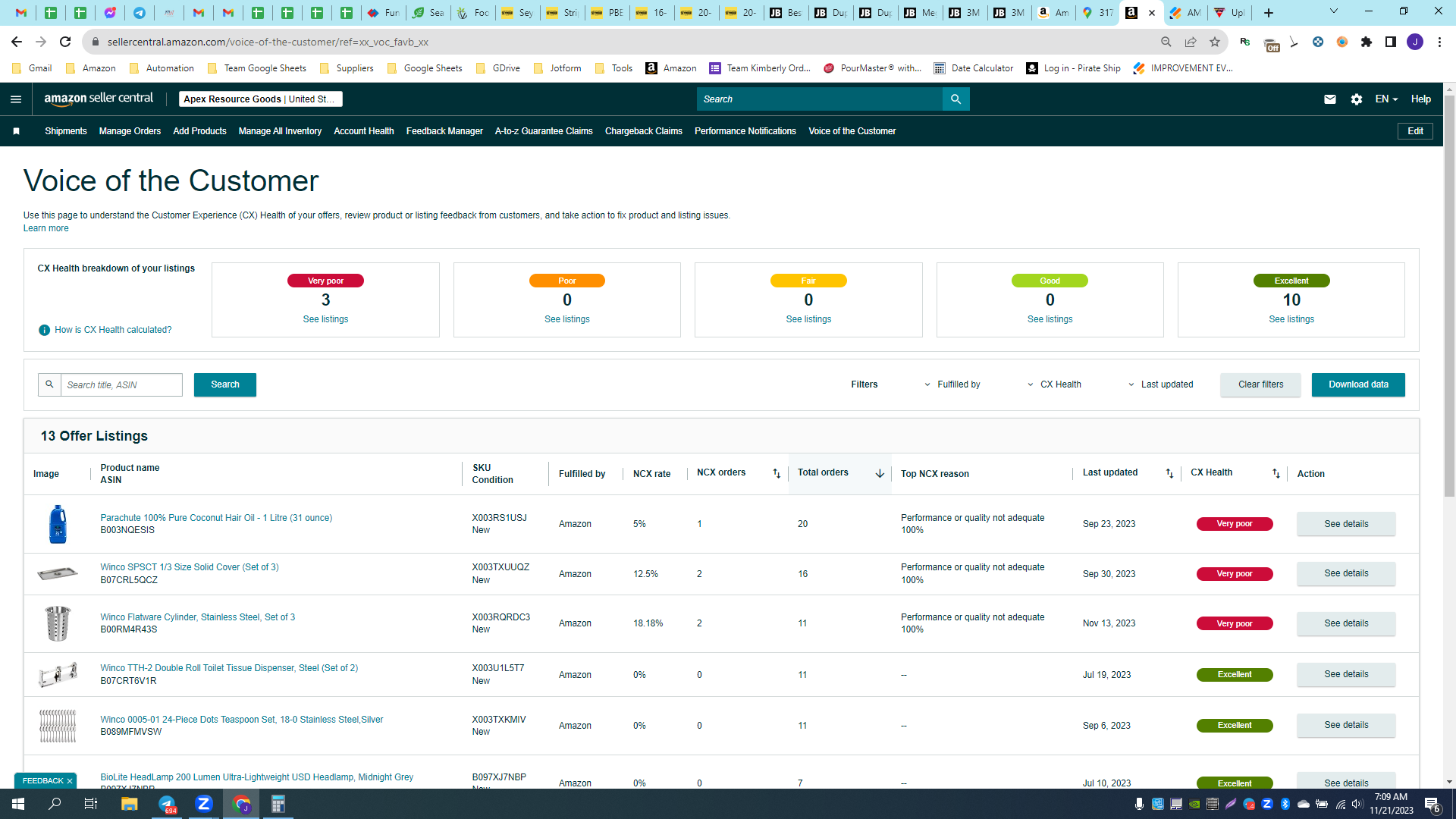Viewport: 1456px width, 819px height.
Task: Open Chrome's three-dot menu
Action: (x=1439, y=42)
